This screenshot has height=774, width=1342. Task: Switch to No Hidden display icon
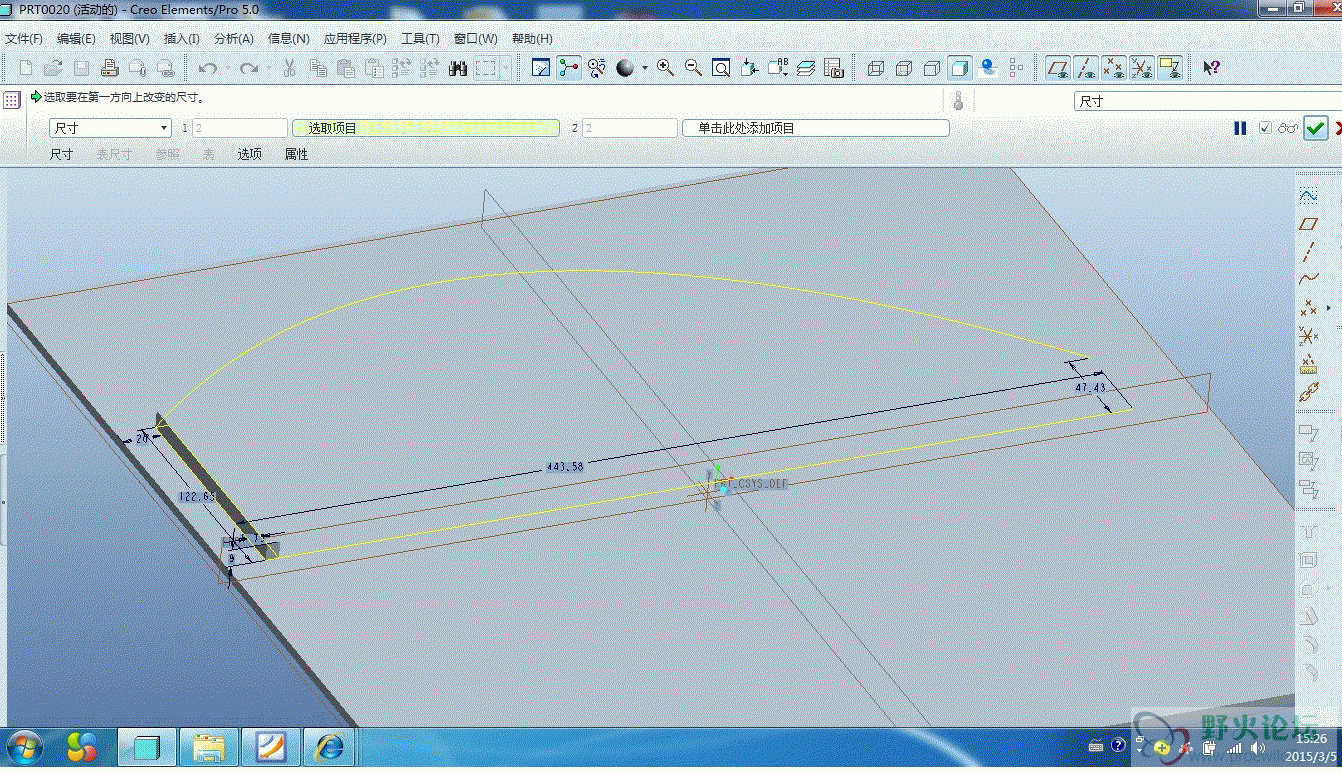(x=932, y=68)
